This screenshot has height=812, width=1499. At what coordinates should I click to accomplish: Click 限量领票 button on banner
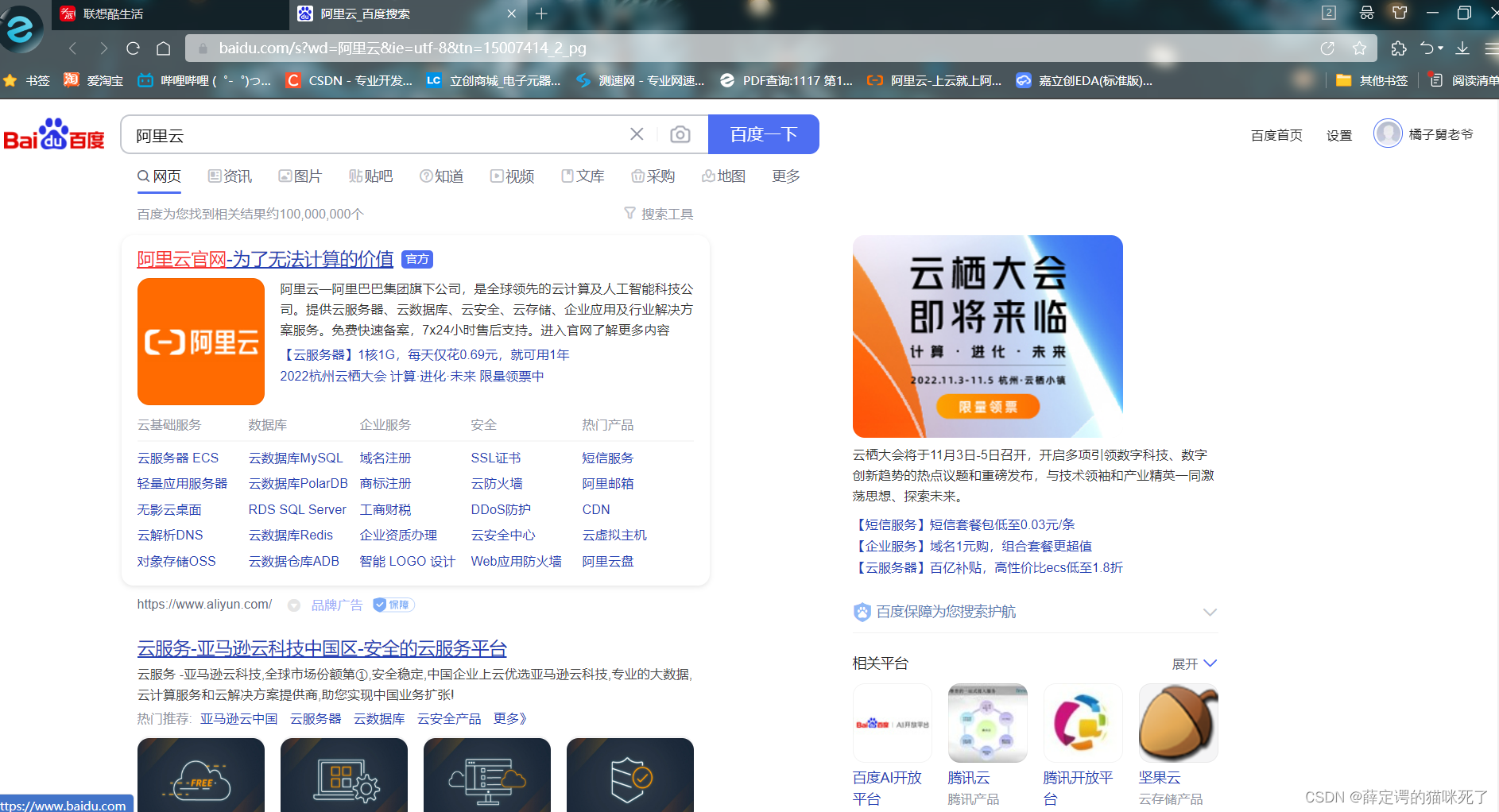pos(988,407)
